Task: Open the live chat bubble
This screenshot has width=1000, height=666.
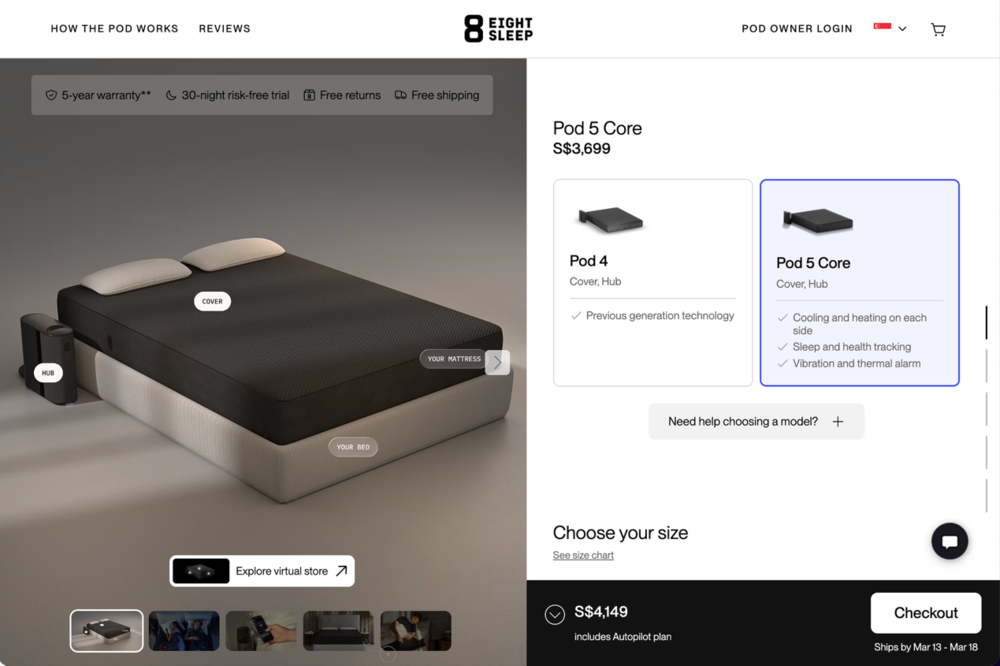Action: 949,541
